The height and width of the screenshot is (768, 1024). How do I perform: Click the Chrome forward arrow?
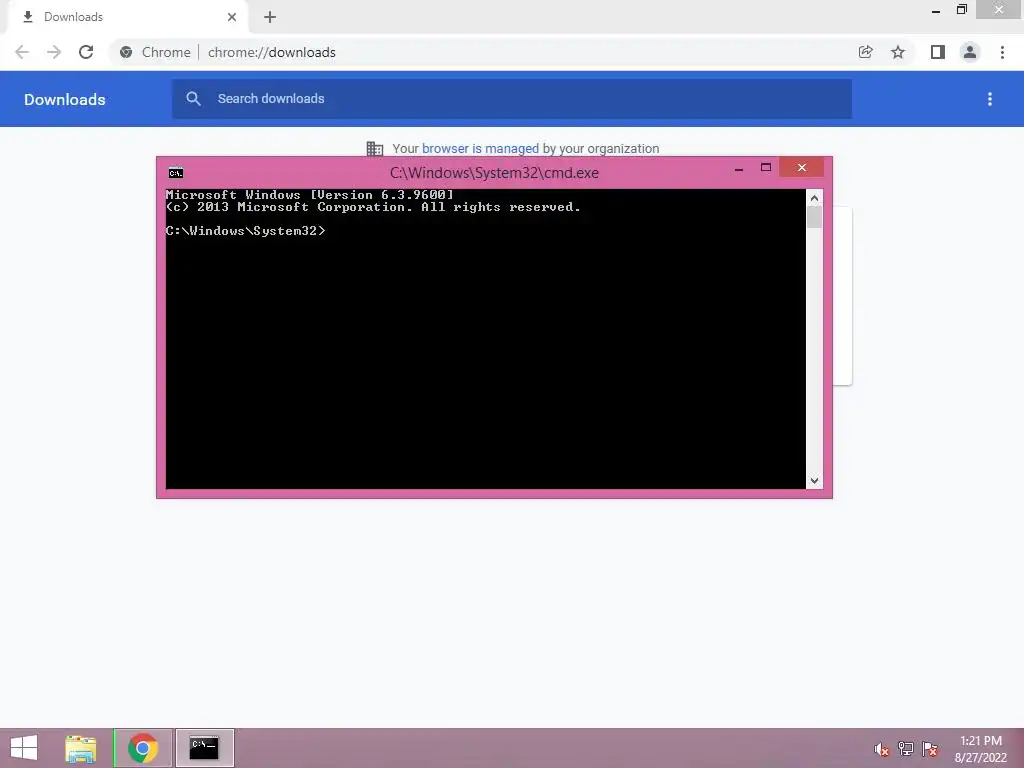[x=54, y=52]
